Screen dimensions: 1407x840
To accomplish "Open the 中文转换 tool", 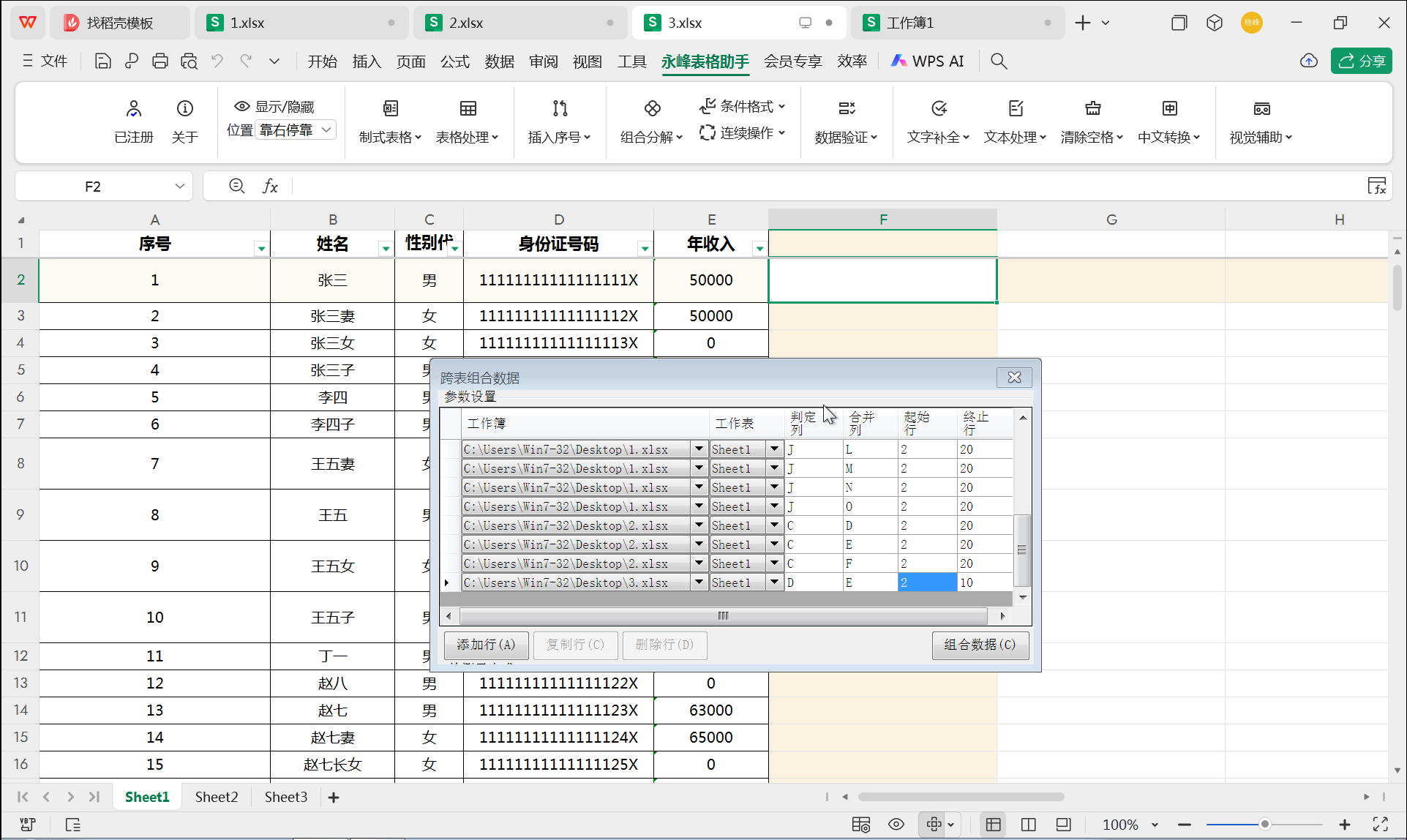I will [1169, 121].
